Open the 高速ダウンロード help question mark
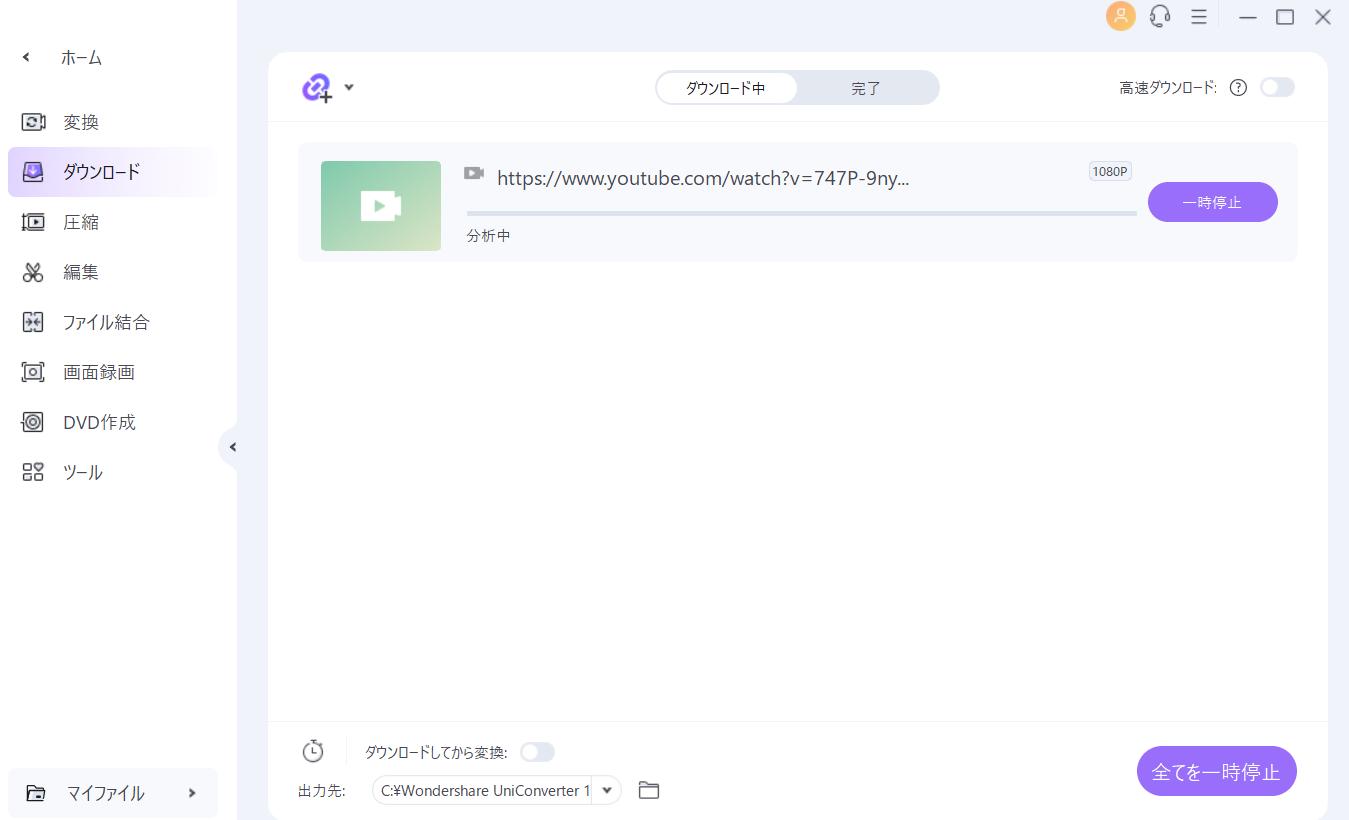 (1238, 87)
